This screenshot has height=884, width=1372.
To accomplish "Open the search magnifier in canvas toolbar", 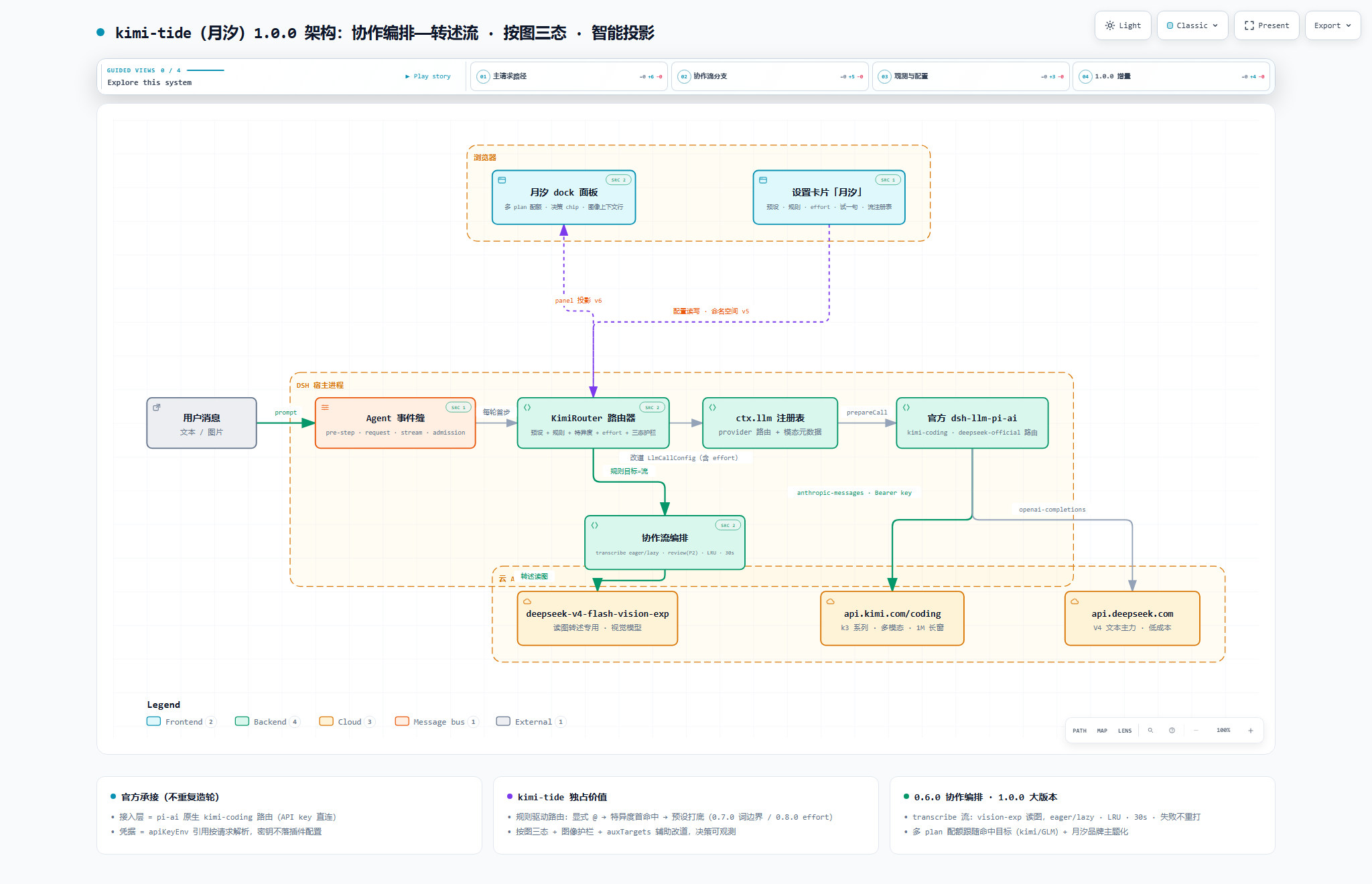I will point(1150,731).
